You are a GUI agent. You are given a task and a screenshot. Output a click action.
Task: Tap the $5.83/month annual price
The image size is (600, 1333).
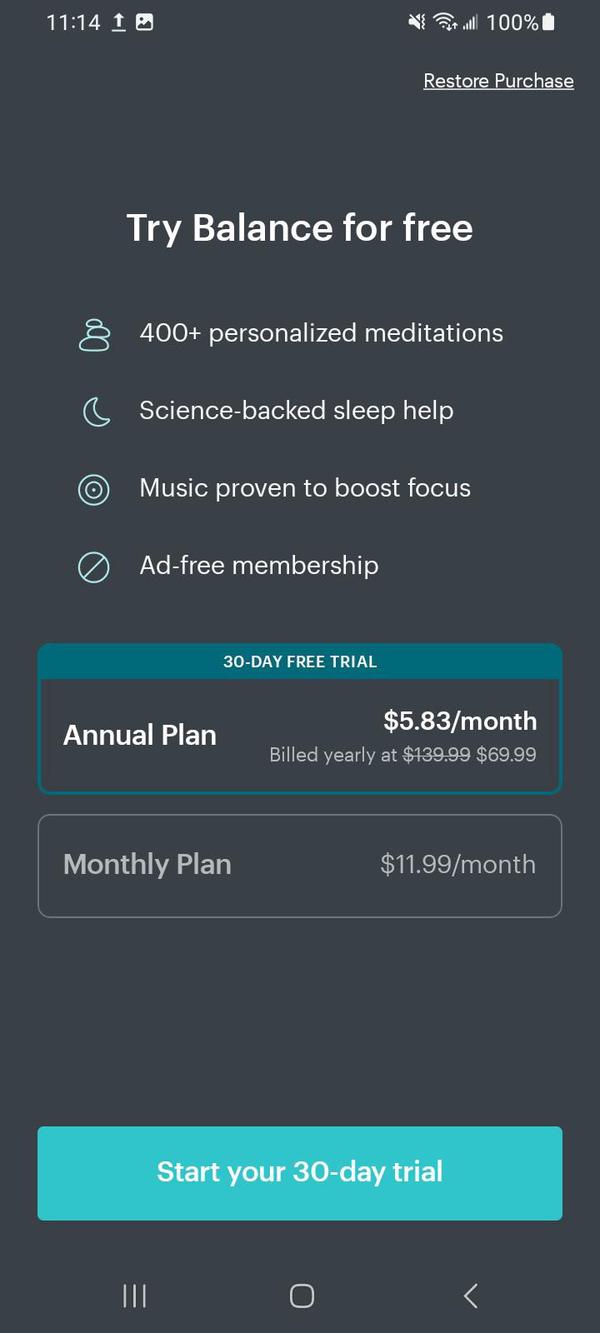point(460,721)
